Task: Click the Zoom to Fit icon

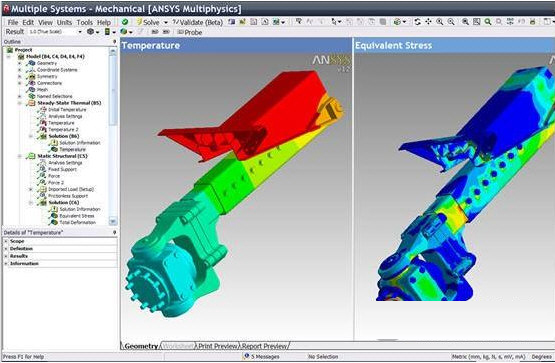Action: [476, 22]
